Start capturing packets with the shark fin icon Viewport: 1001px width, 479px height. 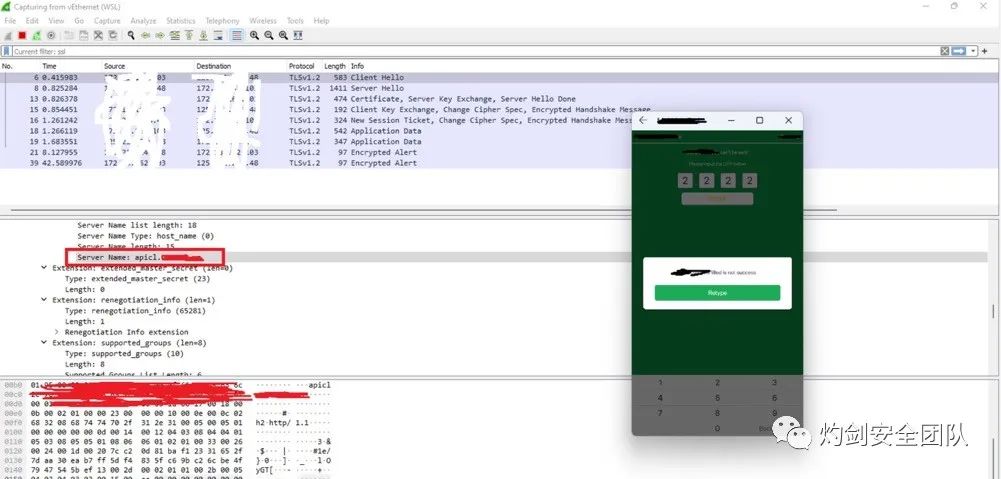coord(8,36)
